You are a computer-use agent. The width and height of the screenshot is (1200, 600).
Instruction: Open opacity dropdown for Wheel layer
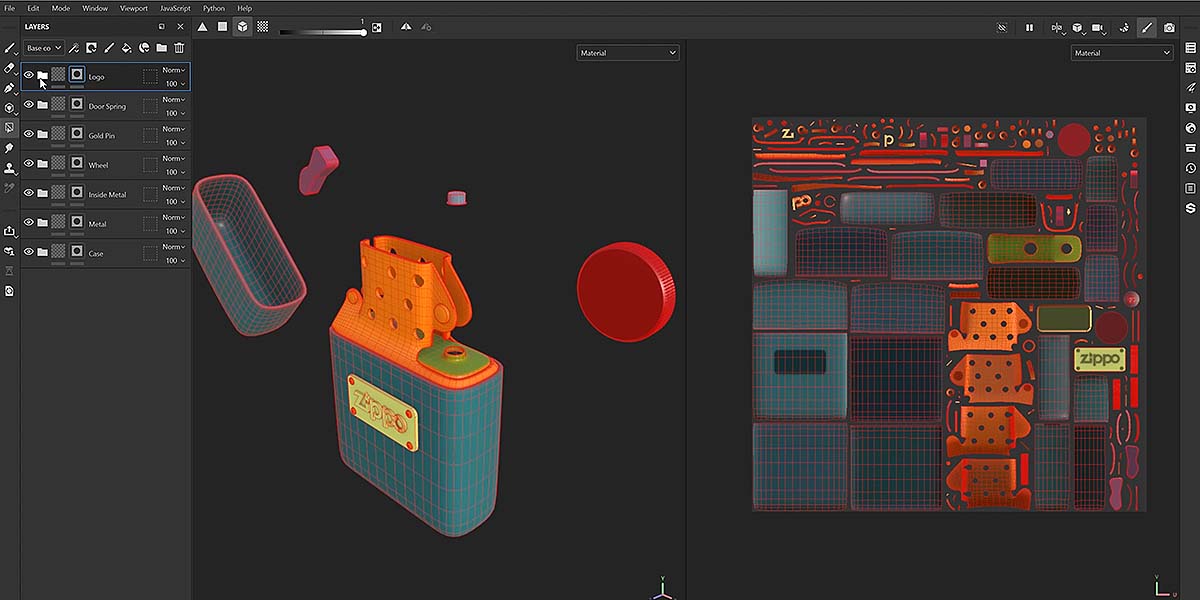coord(174,172)
